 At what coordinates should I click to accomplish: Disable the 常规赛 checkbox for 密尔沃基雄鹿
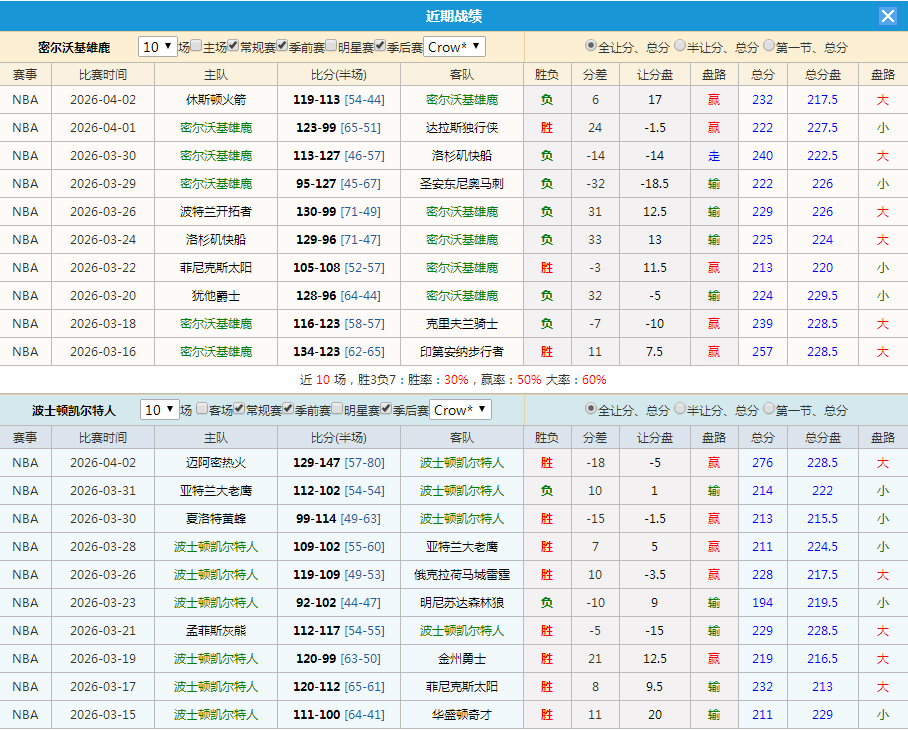tap(234, 44)
